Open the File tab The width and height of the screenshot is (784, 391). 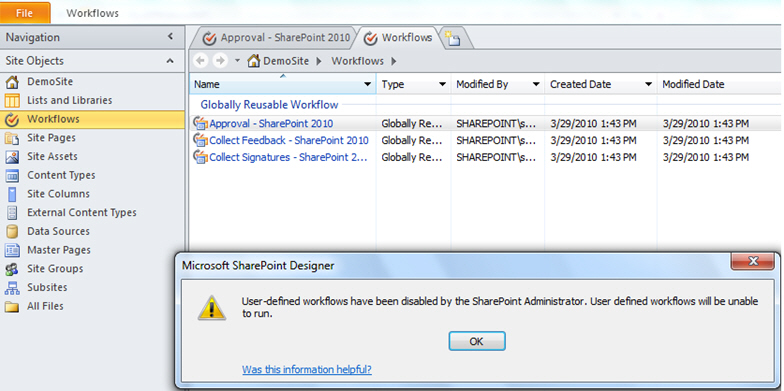tap(24, 13)
